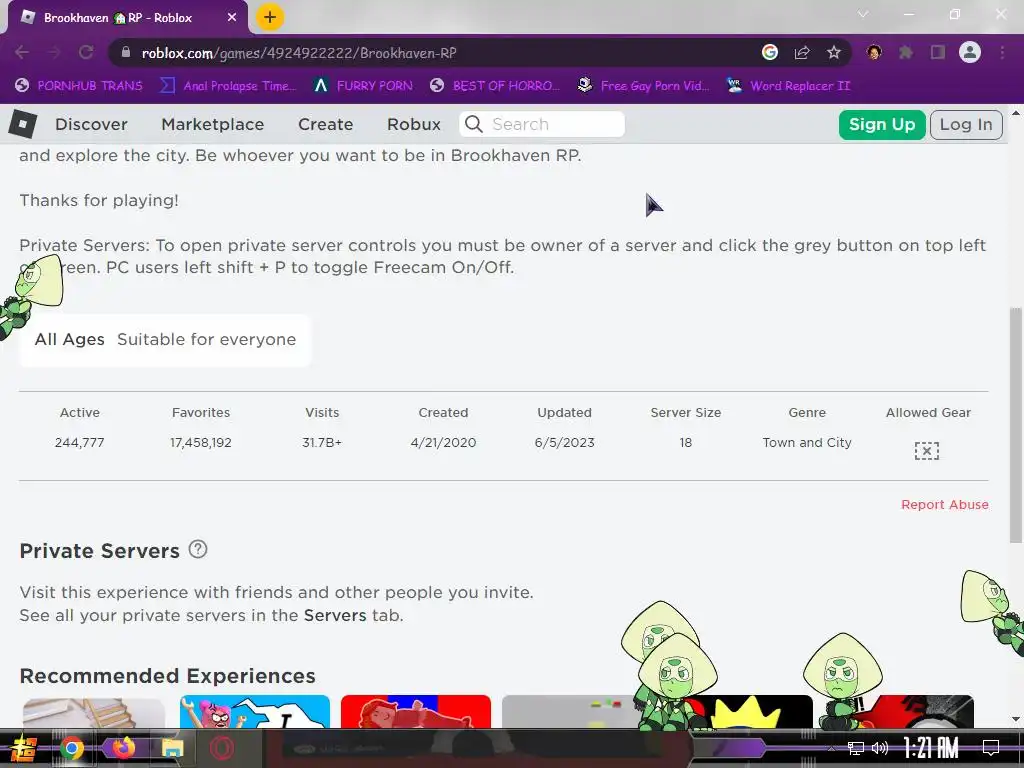
Task: Click the Log In button
Action: coord(966,125)
